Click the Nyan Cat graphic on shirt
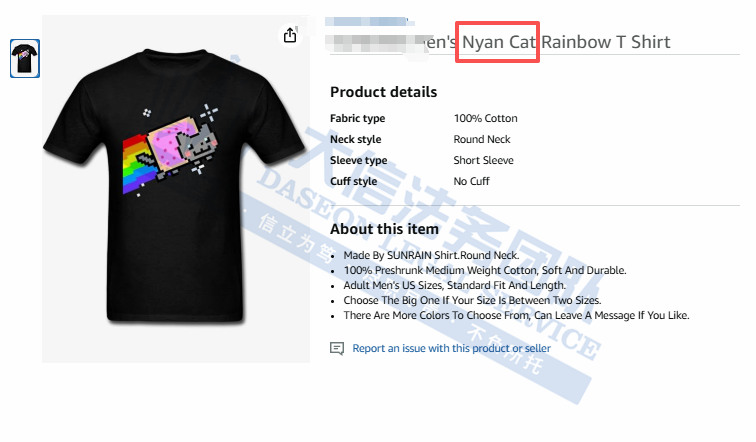756x442 pixels. click(x=171, y=147)
